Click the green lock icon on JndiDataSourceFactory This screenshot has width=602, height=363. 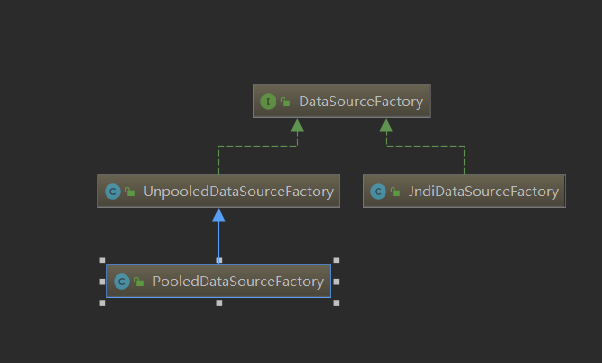click(395, 191)
